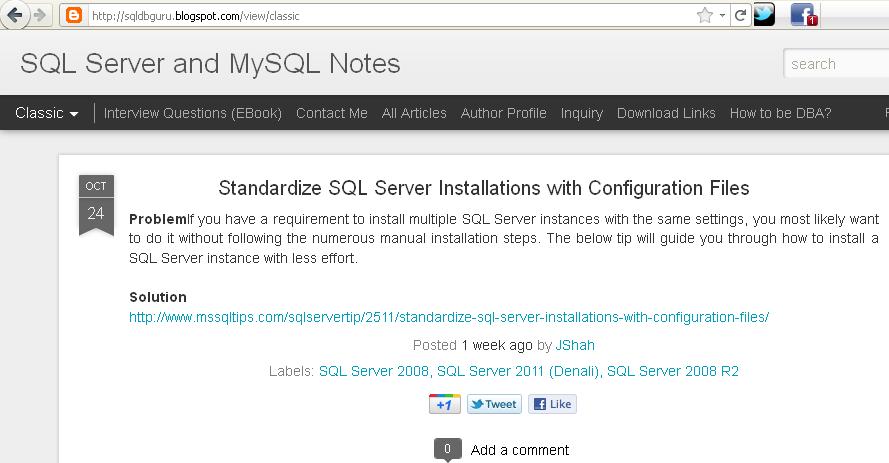The height and width of the screenshot is (463, 889).
Task: Click the browser back arrow button
Action: coord(16,15)
